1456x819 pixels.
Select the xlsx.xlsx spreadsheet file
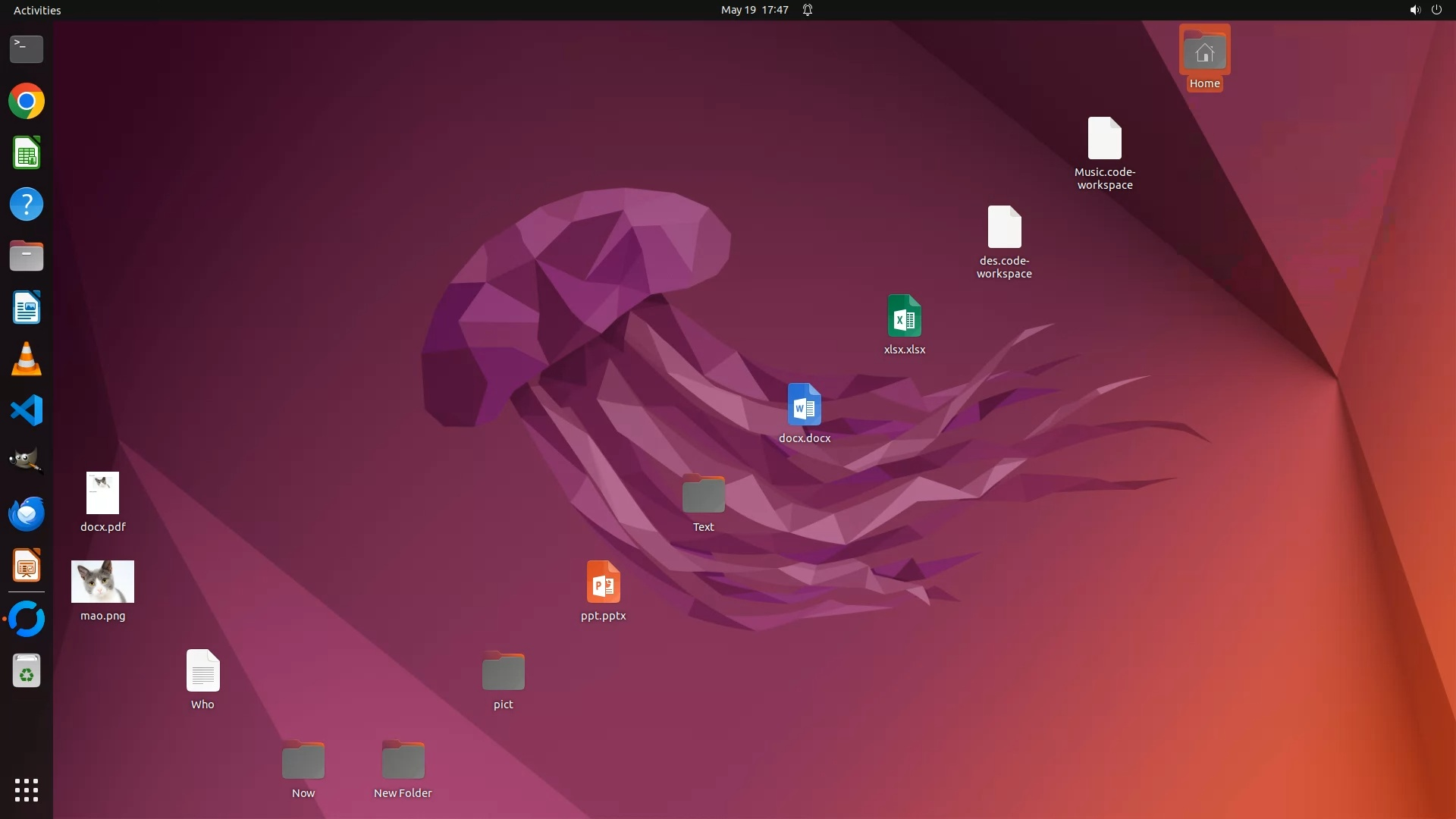point(904,315)
